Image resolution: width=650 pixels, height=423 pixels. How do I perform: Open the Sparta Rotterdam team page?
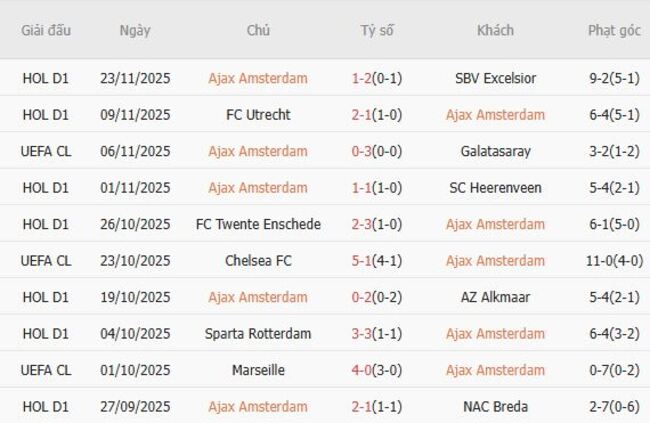[258, 334]
